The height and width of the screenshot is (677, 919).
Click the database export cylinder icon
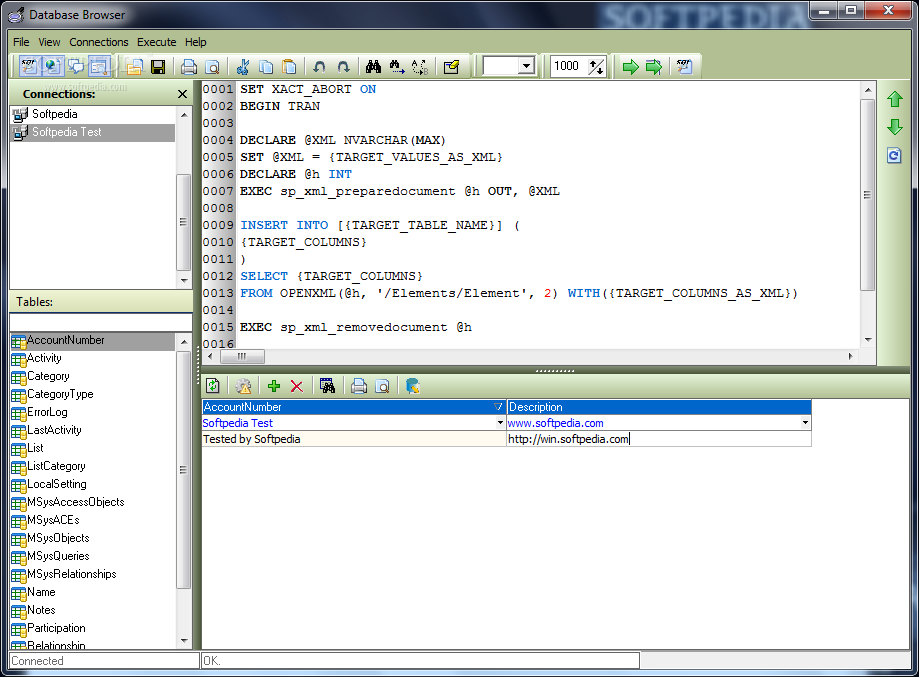pos(413,386)
